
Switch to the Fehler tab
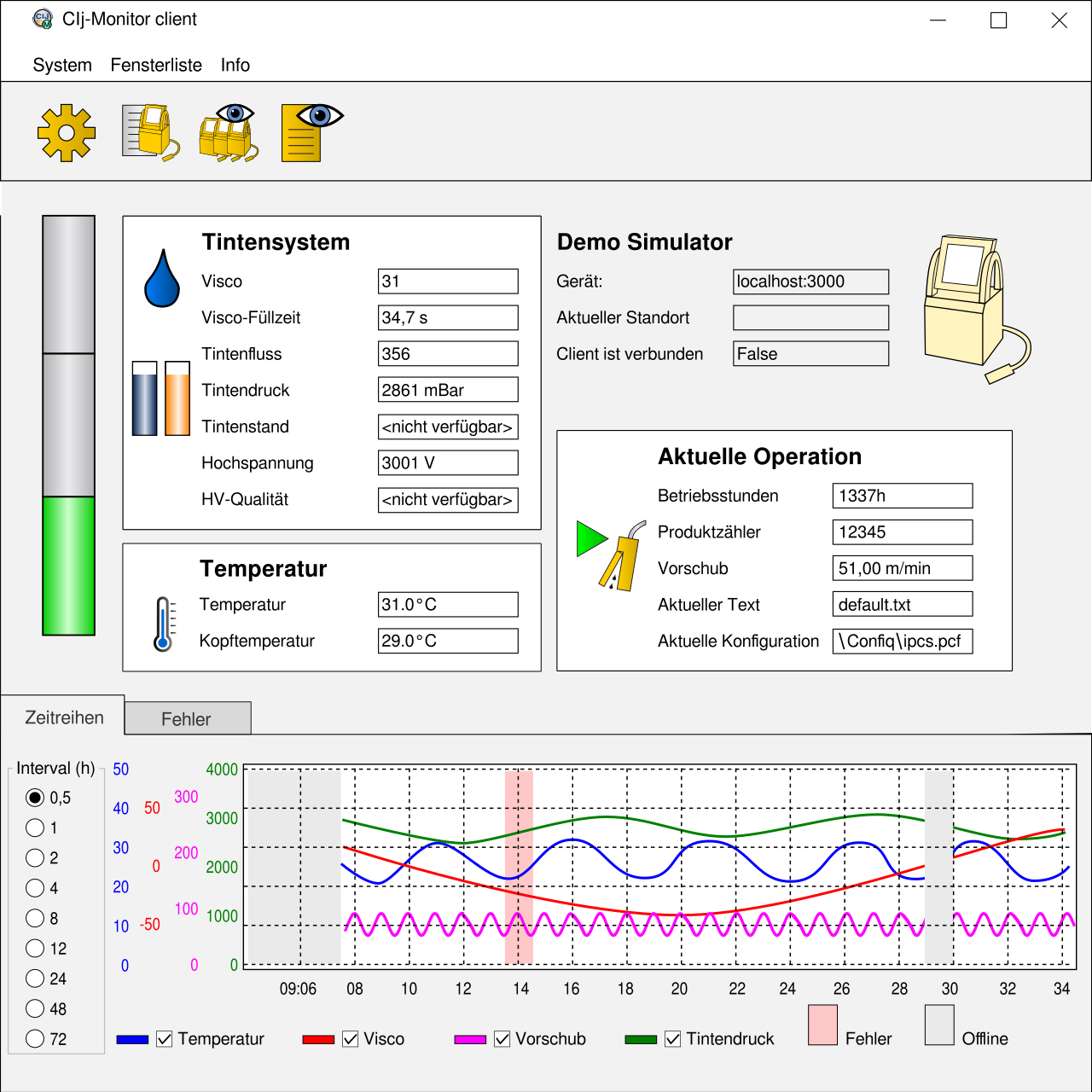pyautogui.click(x=187, y=719)
